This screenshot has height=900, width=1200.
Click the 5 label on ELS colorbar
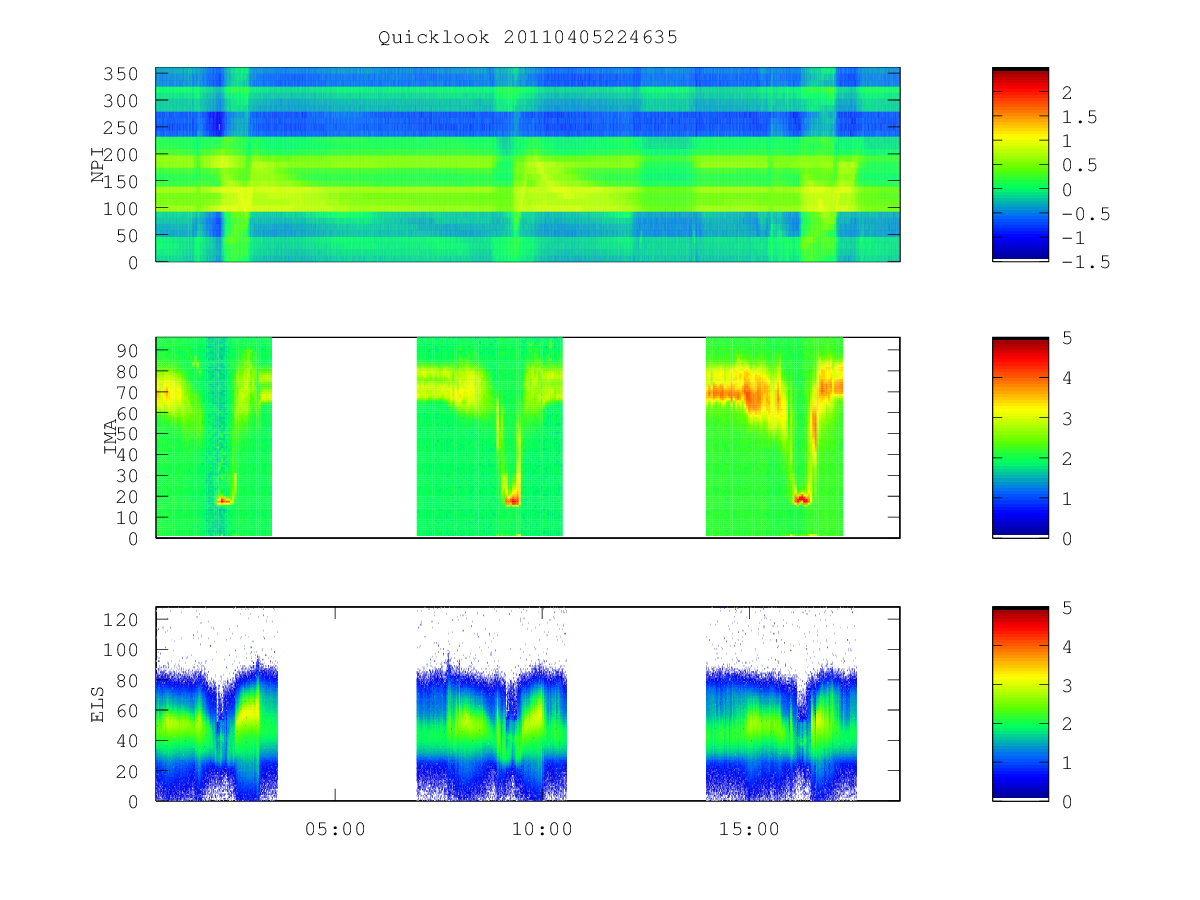1067,607
